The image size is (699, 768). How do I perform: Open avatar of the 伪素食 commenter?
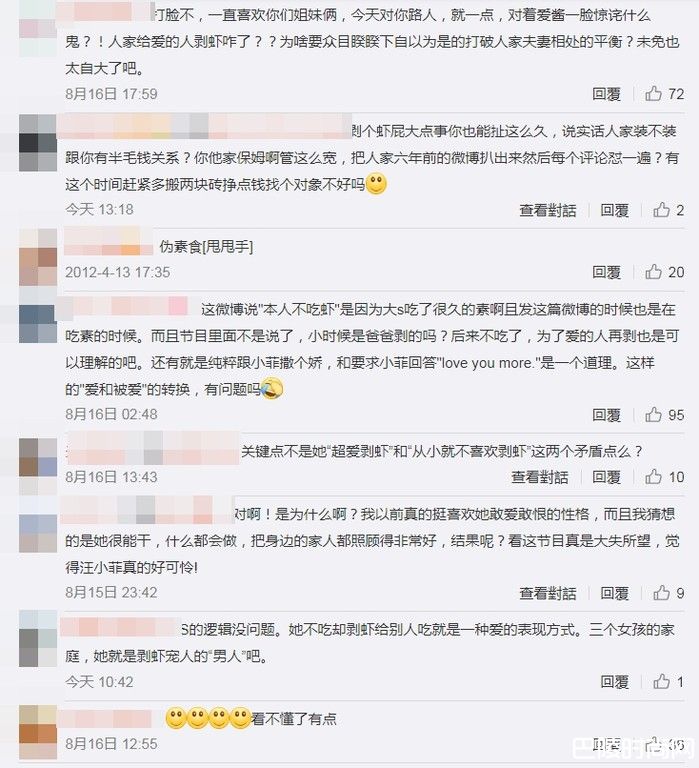pos(38,257)
